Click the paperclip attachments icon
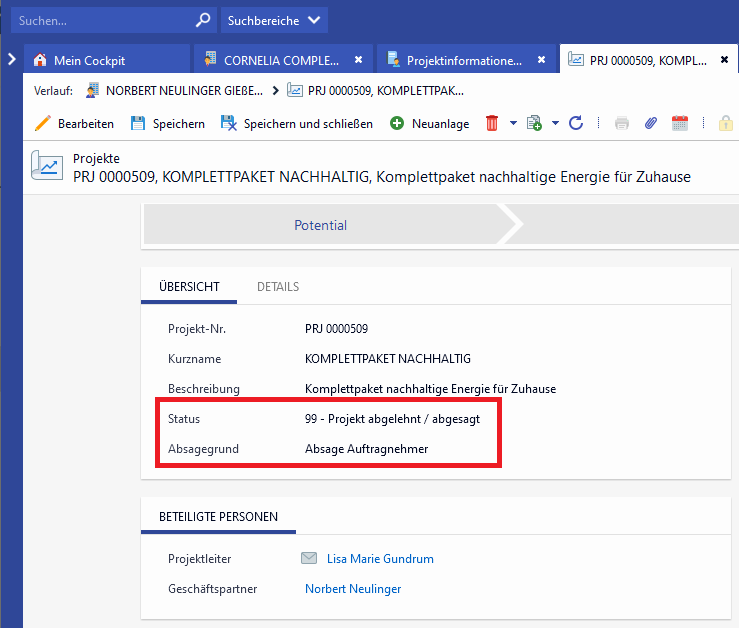Screen dimensions: 739x628 pos(650,124)
